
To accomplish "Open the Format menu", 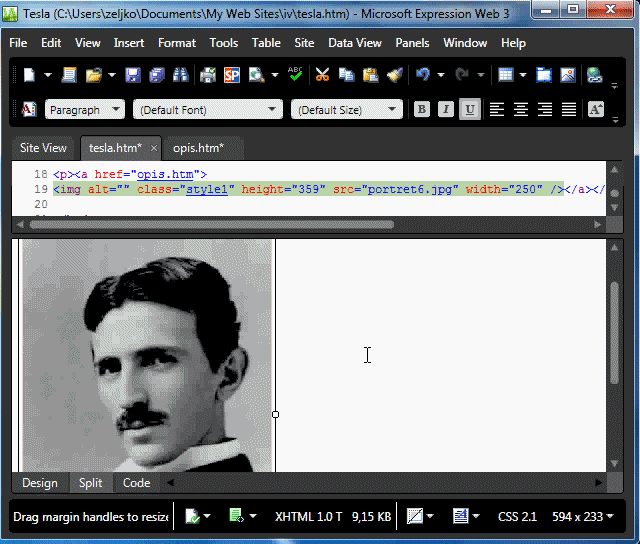I will pos(176,43).
